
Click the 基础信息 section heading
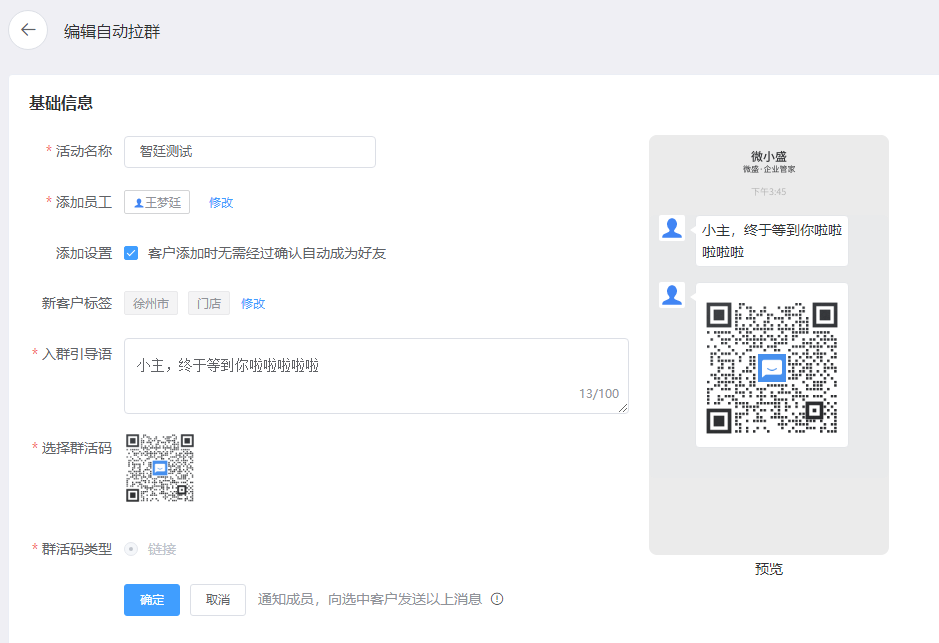[61, 103]
